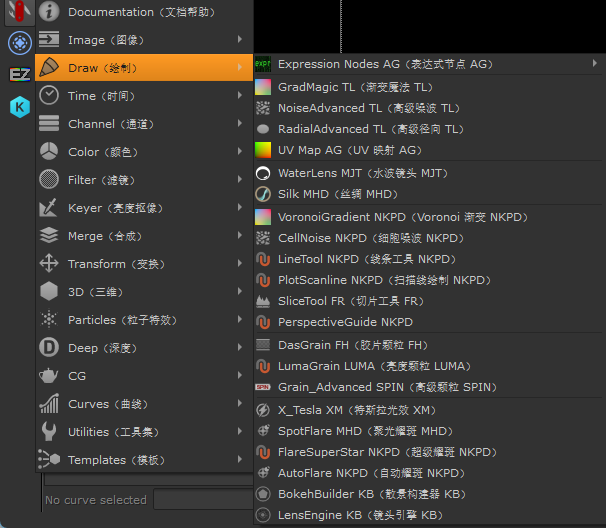Click the Transform arrows icon

[x=49, y=263]
